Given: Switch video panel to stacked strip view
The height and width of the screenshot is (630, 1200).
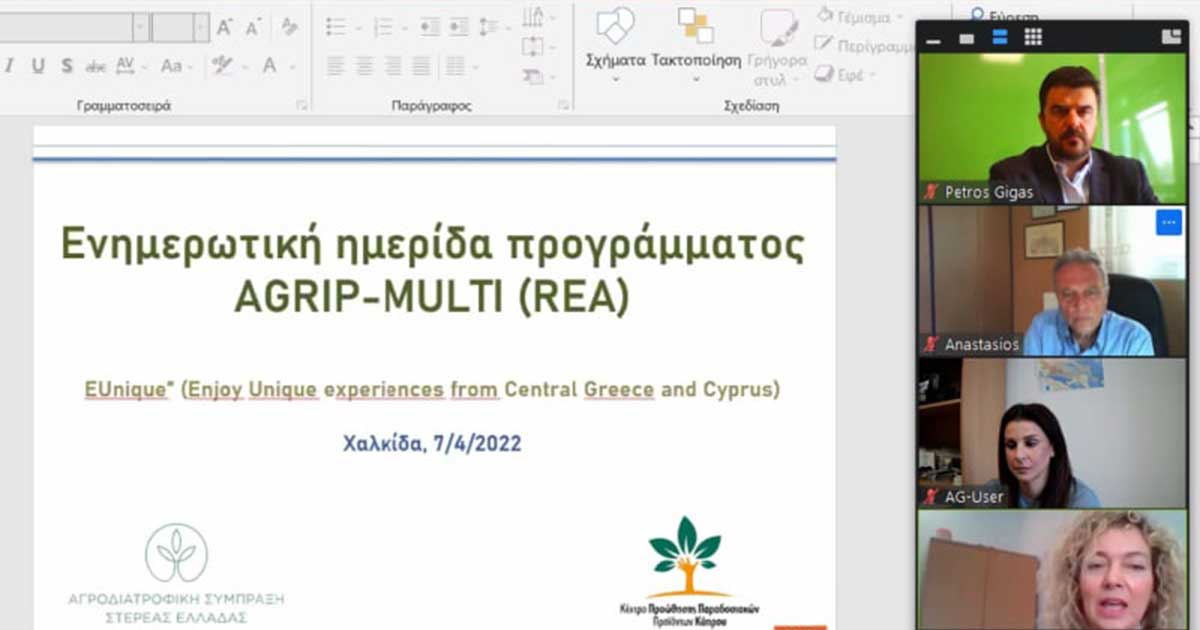Looking at the screenshot, I should click(x=999, y=38).
